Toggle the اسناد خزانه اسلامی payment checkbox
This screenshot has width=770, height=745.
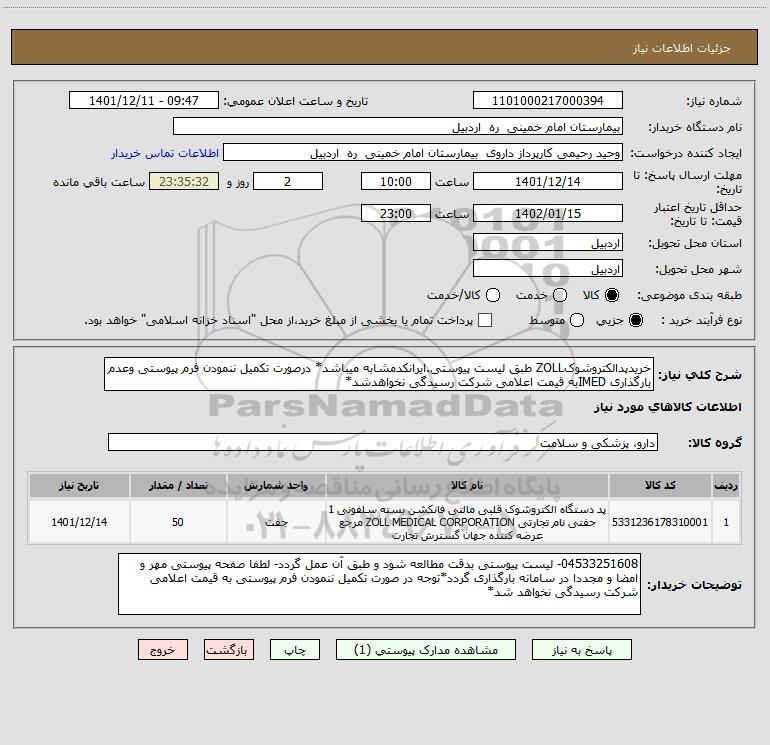point(485,320)
